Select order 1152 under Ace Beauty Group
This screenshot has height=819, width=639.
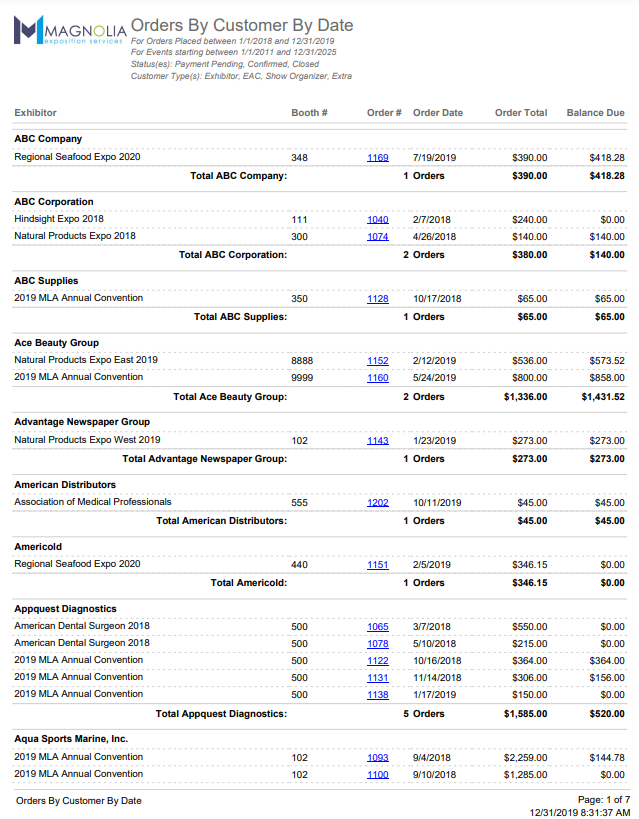[x=377, y=361]
